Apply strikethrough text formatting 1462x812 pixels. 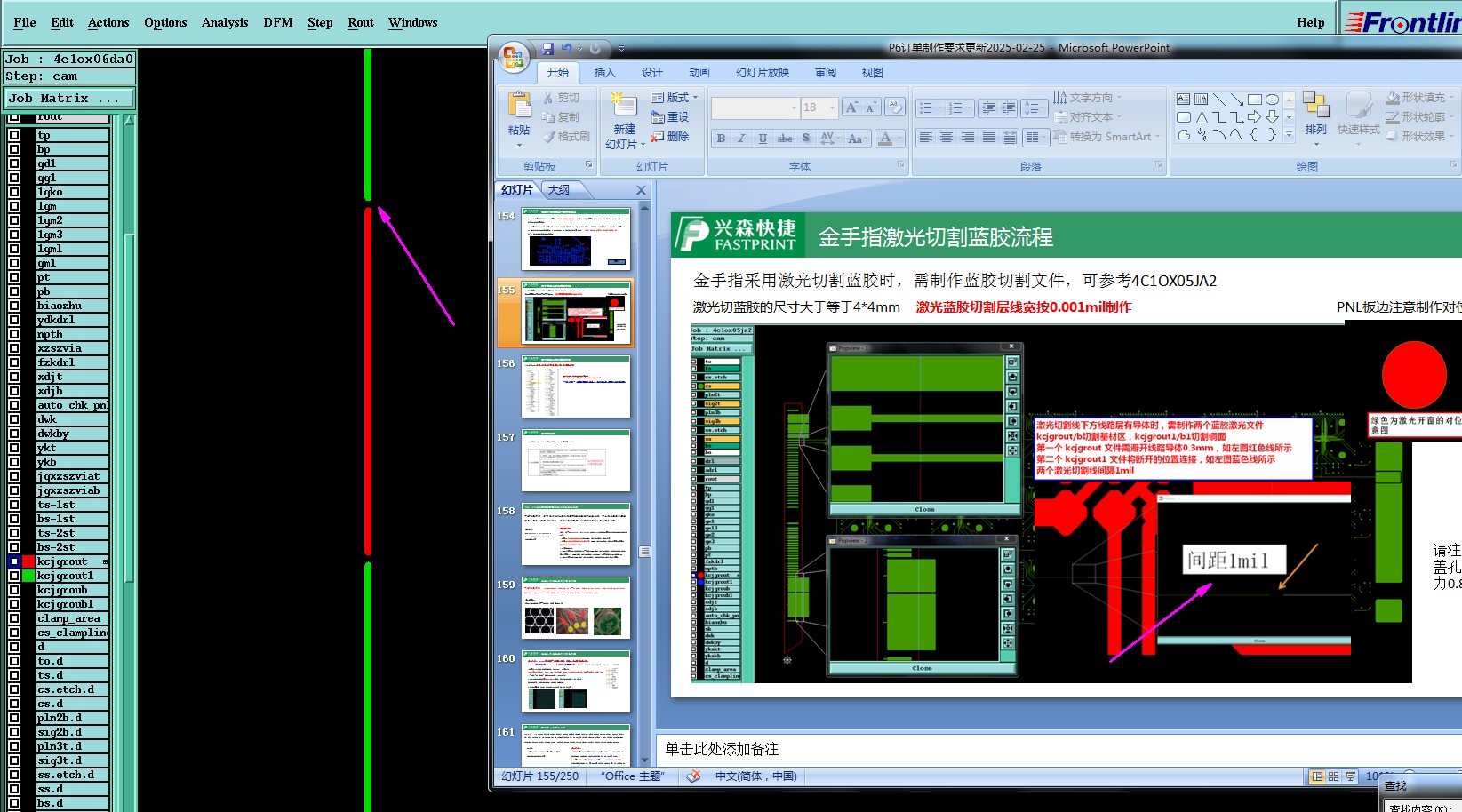click(784, 138)
